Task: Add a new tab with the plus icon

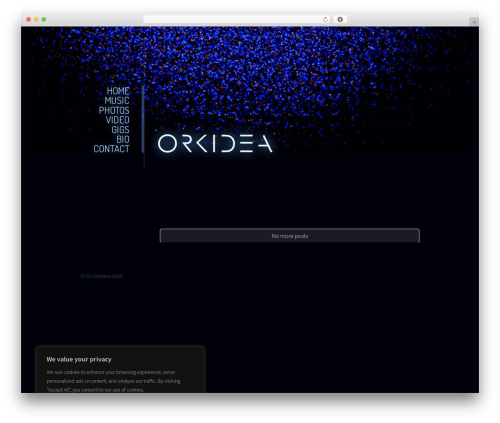Action: 474,22
